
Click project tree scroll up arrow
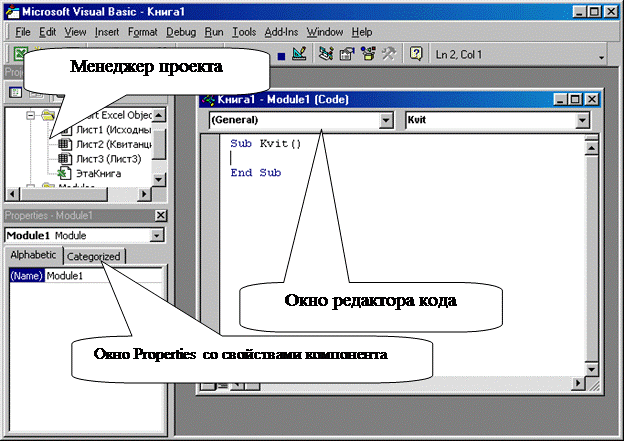click(x=159, y=115)
